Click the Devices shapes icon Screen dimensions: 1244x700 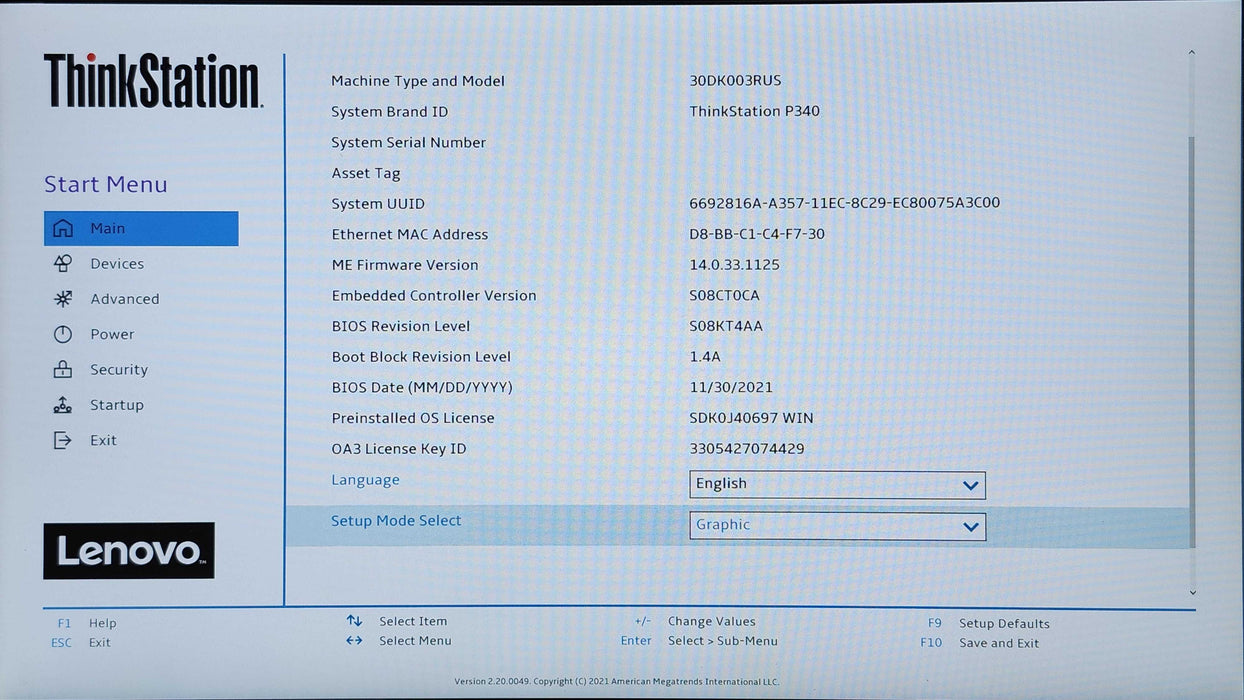tap(63, 264)
